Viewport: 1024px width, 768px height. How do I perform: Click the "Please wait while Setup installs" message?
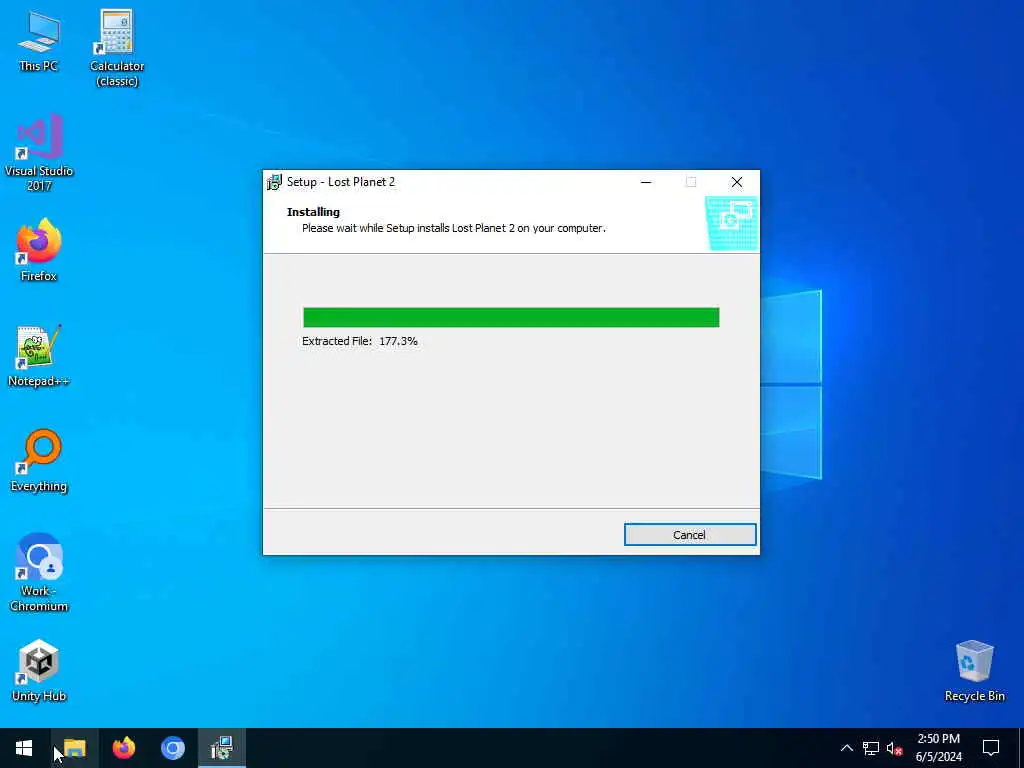pyautogui.click(x=454, y=228)
